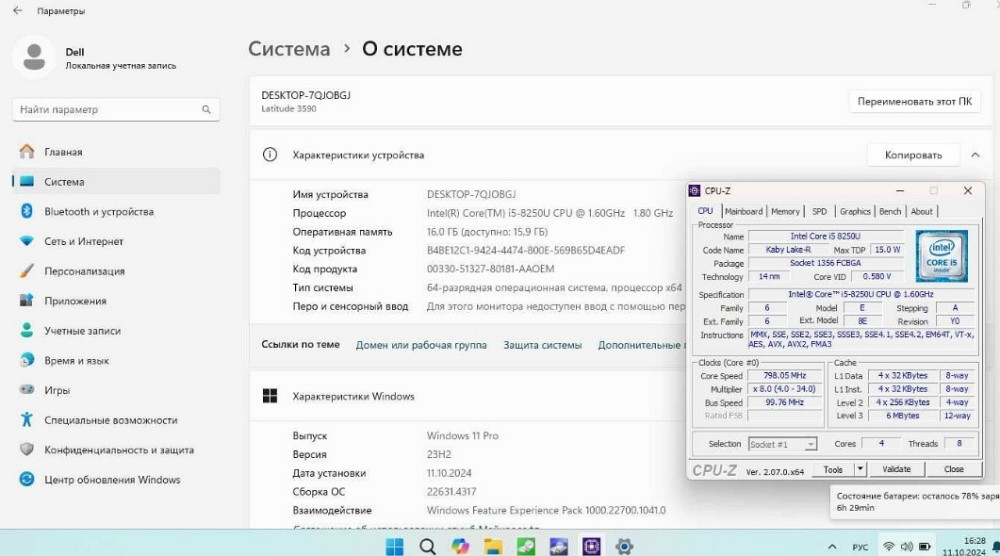The width and height of the screenshot is (1000, 556).
Task: Click the Core Speed value 798.05 MHz
Action: point(784,376)
